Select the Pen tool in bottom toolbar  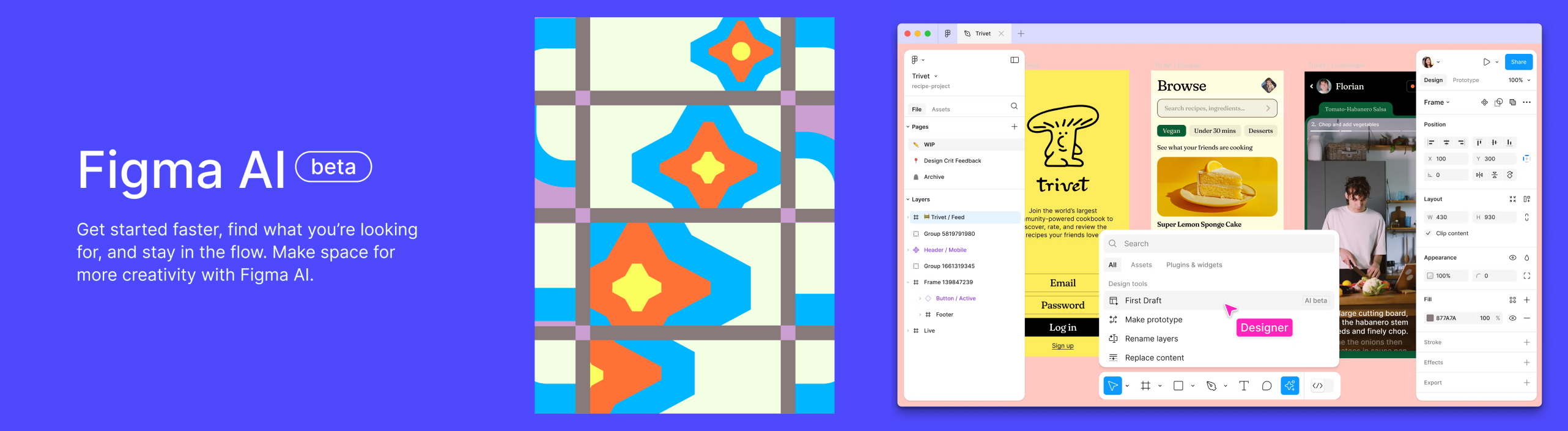click(1211, 386)
